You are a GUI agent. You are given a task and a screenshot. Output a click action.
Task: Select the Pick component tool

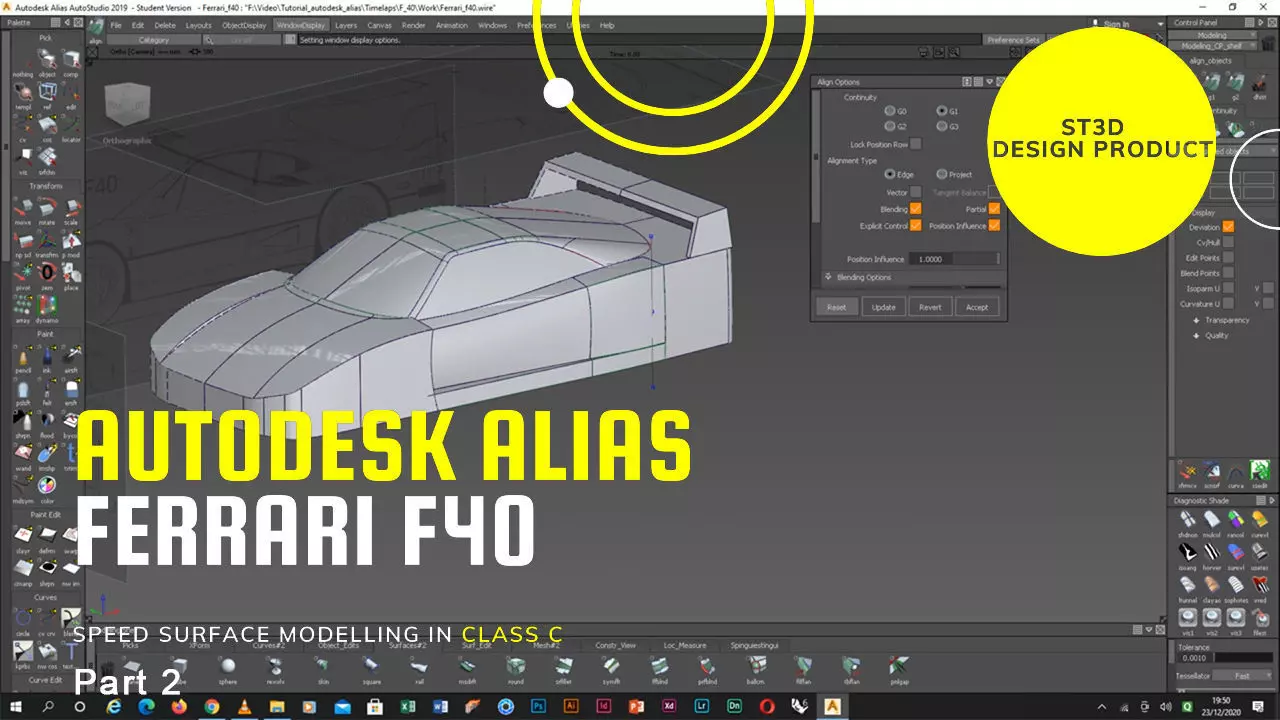[71, 63]
